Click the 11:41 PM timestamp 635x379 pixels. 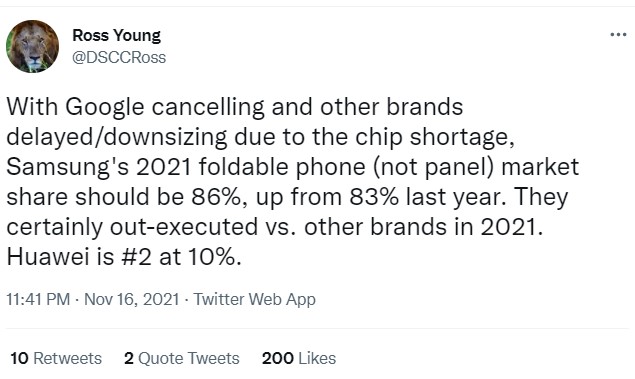coord(38,299)
